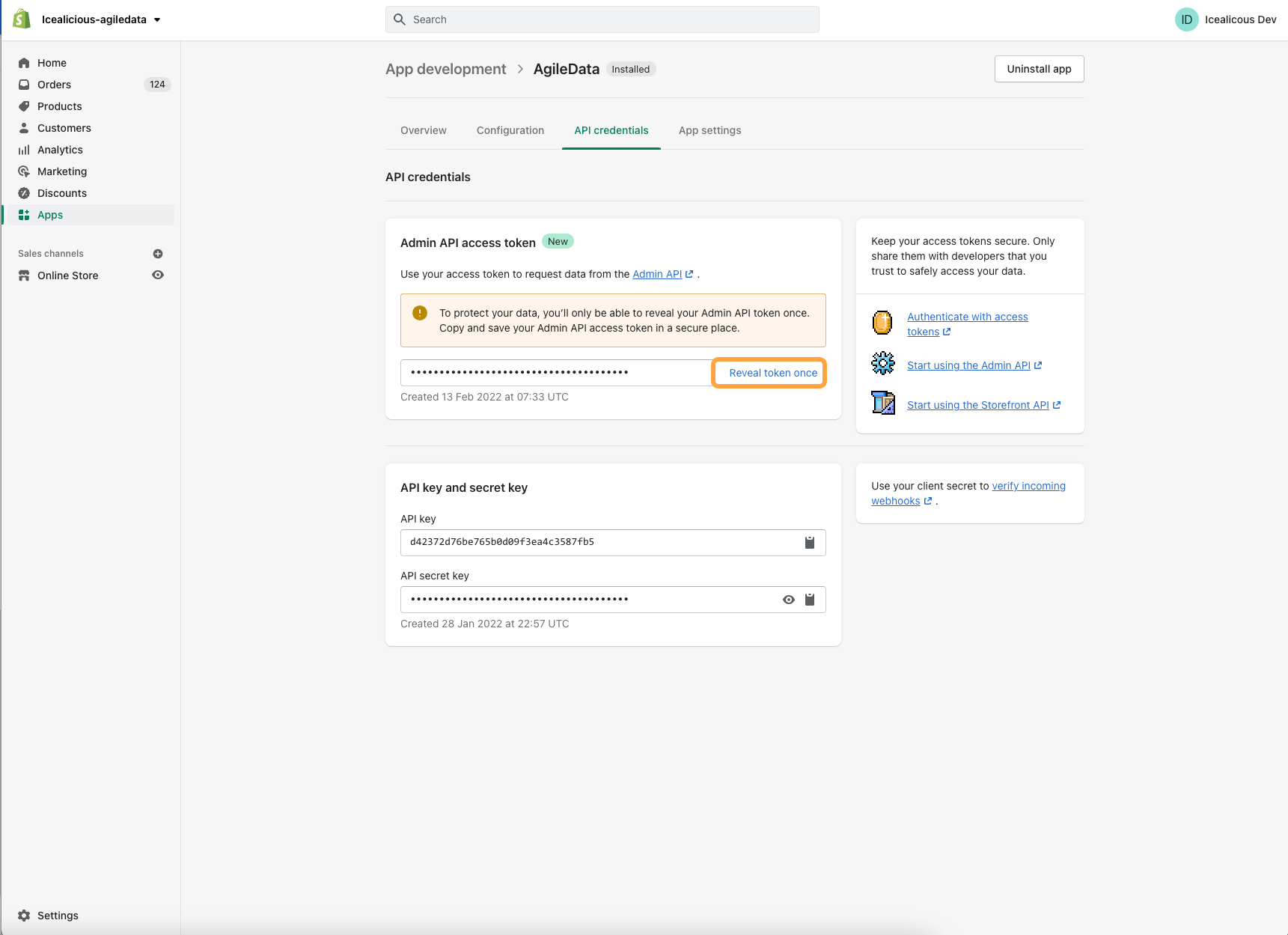The width and height of the screenshot is (1288, 935).
Task: Copy the API secret key clipboard icon
Action: [x=809, y=600]
